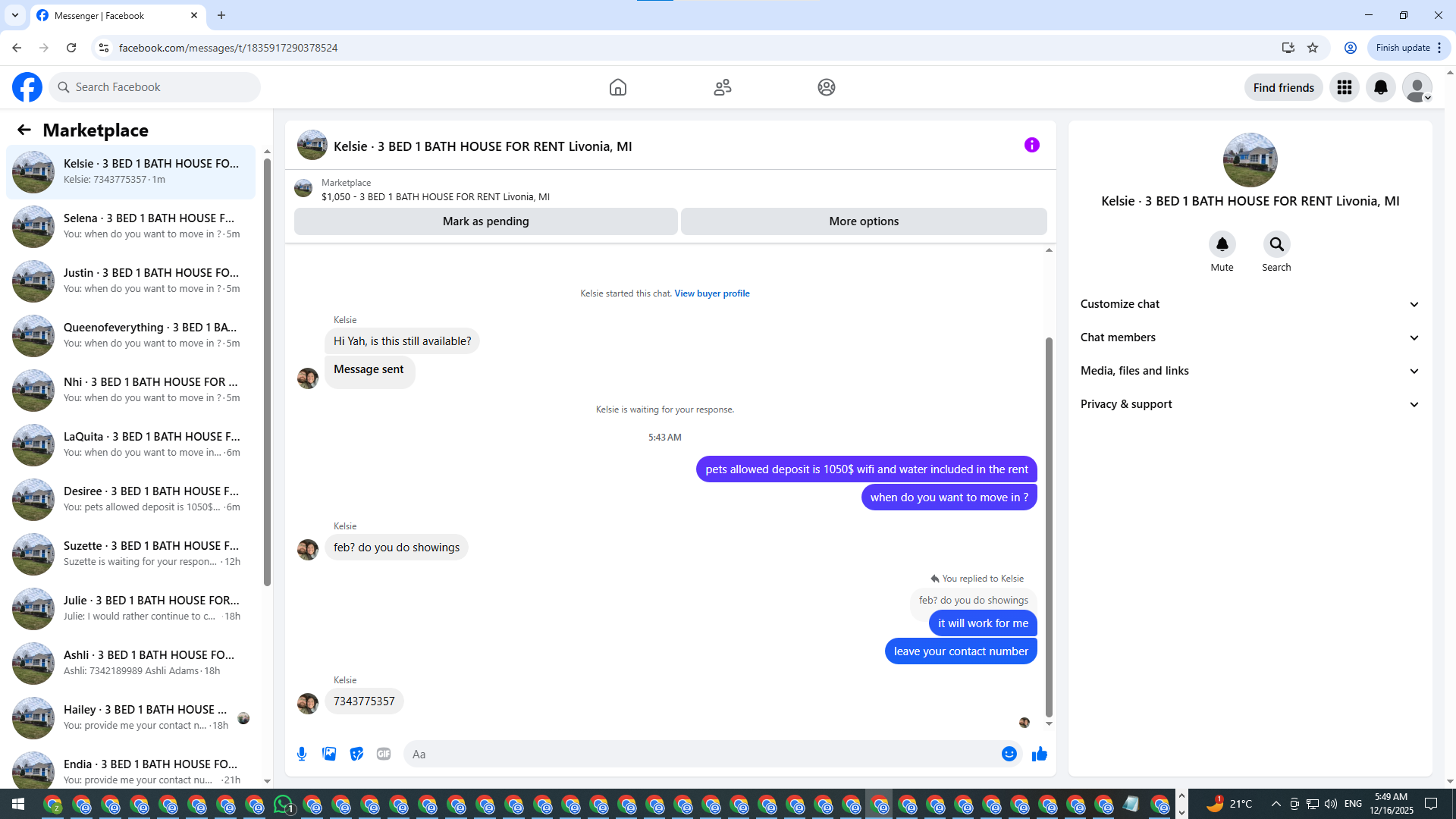
Task: Open the account profile avatar menu
Action: 1417,87
